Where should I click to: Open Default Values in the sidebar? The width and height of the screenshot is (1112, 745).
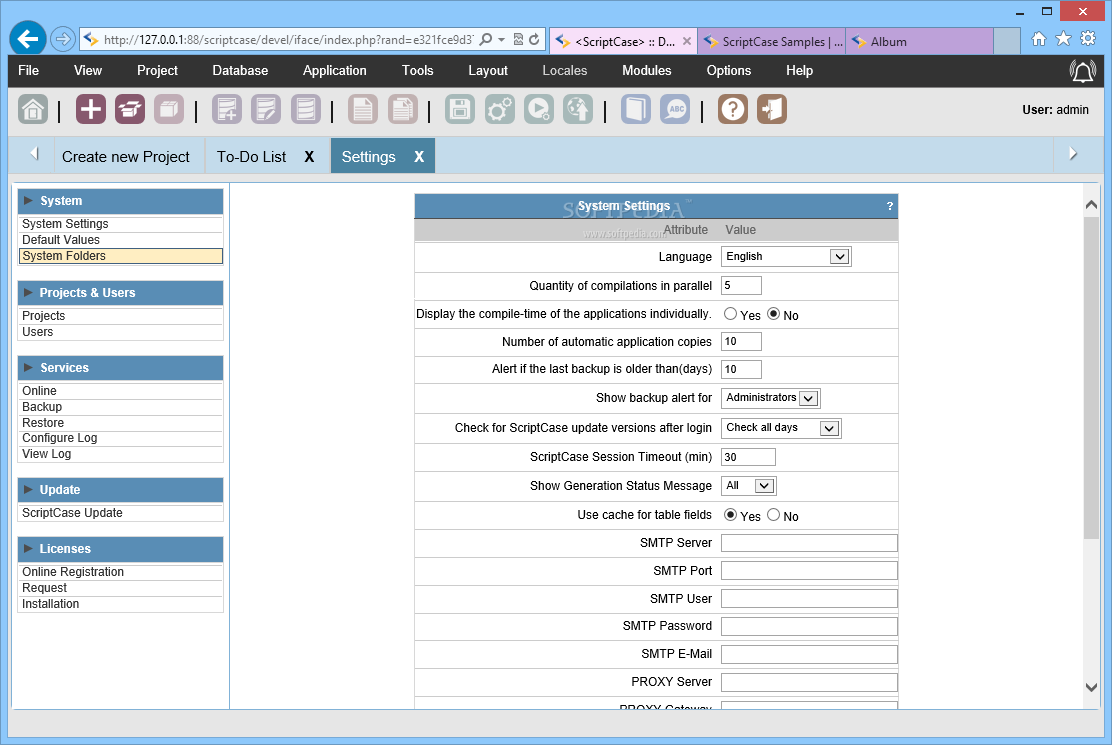point(61,240)
